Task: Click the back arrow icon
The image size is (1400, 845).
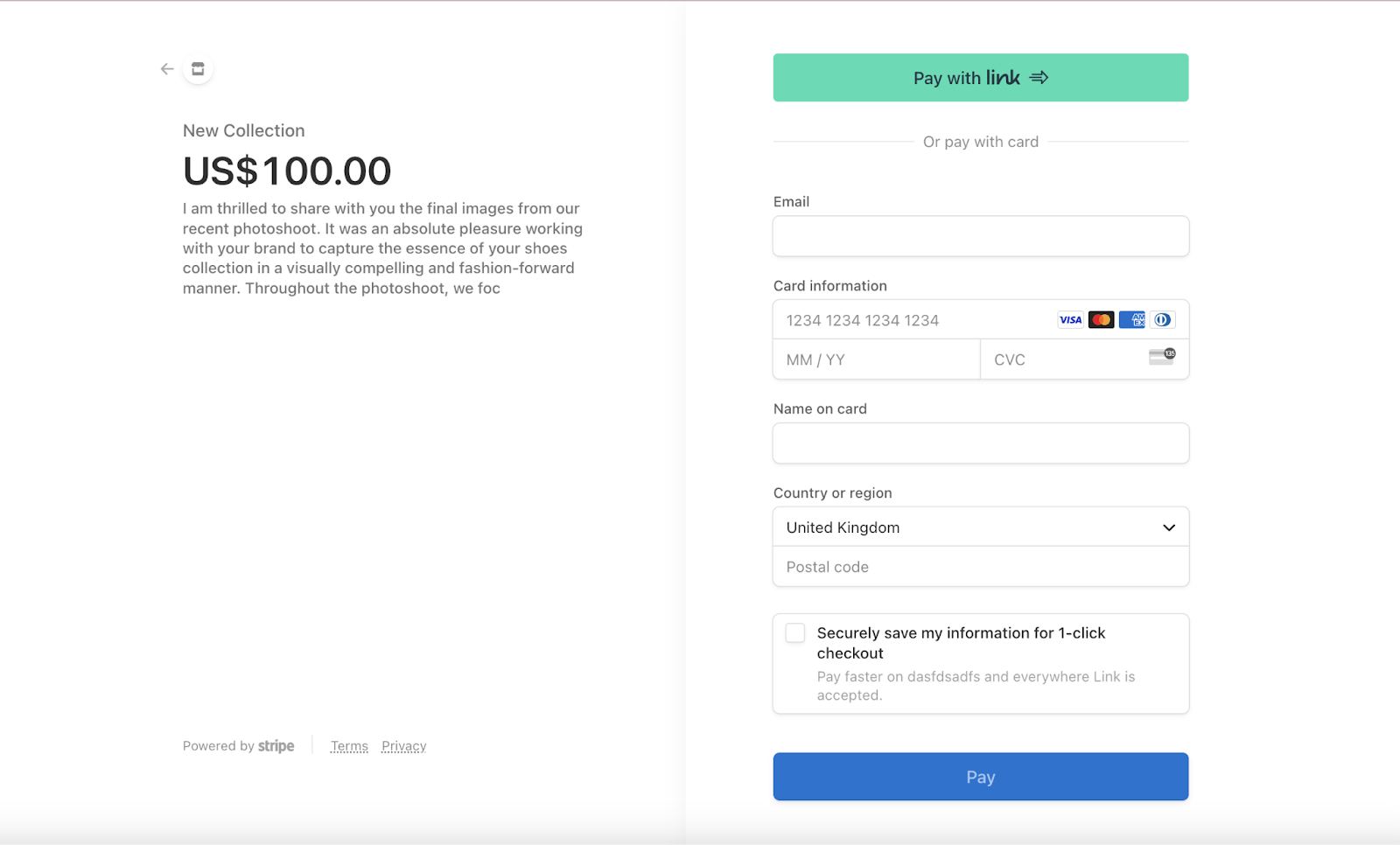Action: pos(166,68)
